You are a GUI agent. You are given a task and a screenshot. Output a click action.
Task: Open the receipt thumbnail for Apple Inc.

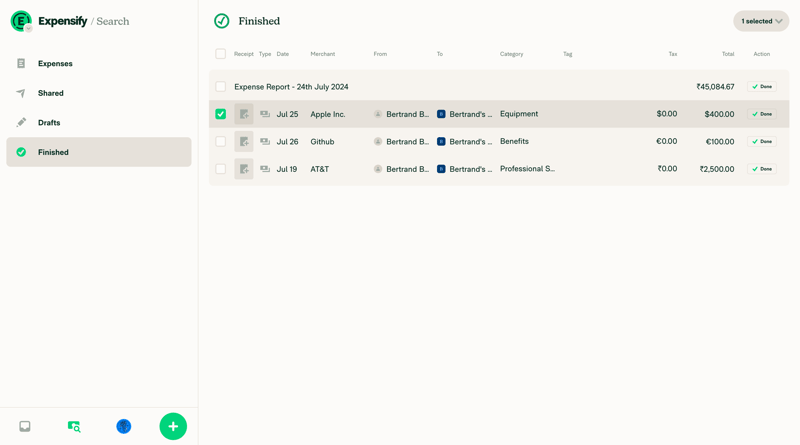[244, 114]
